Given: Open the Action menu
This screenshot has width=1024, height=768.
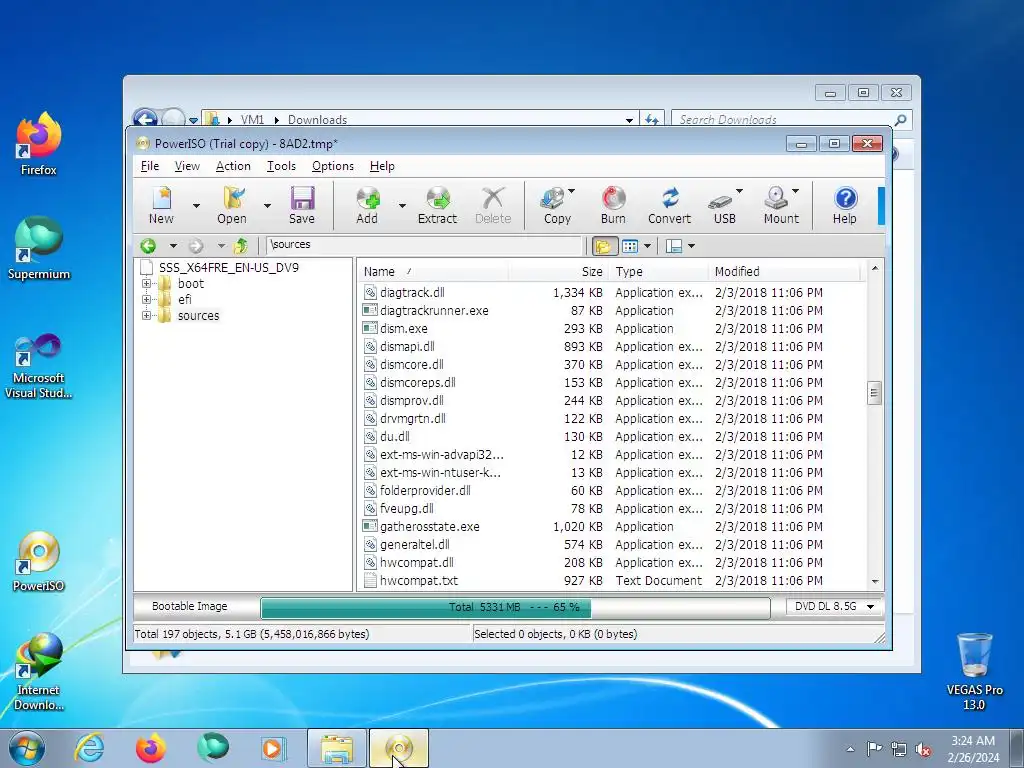Looking at the screenshot, I should (x=233, y=167).
